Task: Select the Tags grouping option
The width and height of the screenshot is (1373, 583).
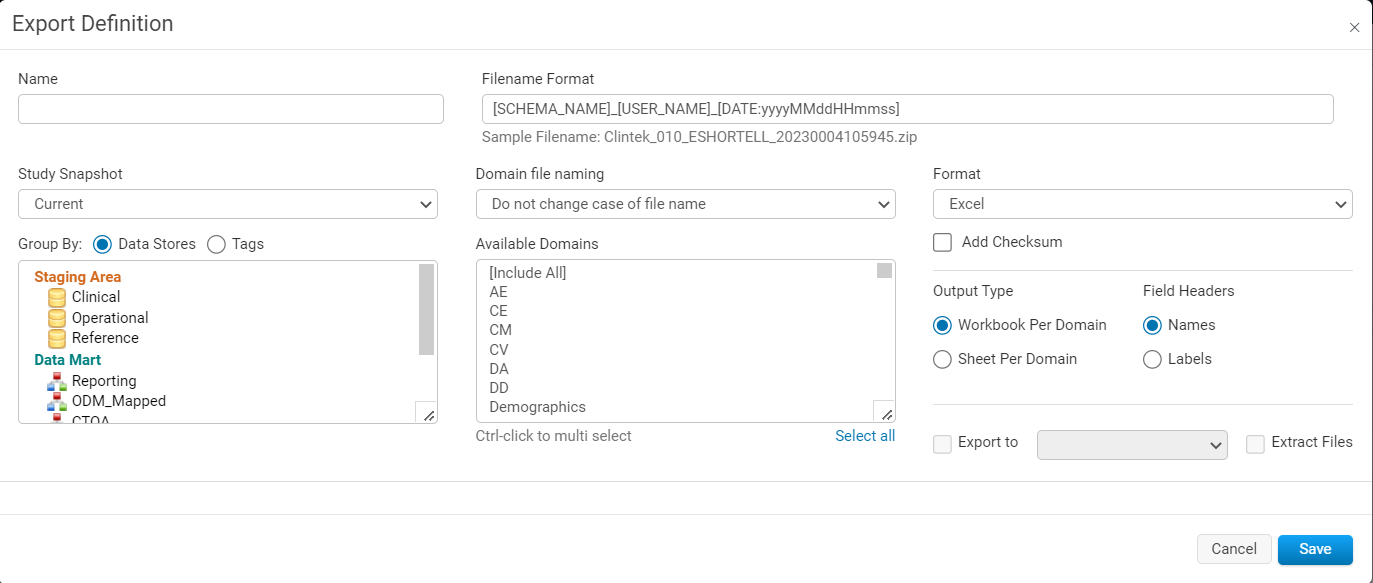Action: click(x=216, y=244)
